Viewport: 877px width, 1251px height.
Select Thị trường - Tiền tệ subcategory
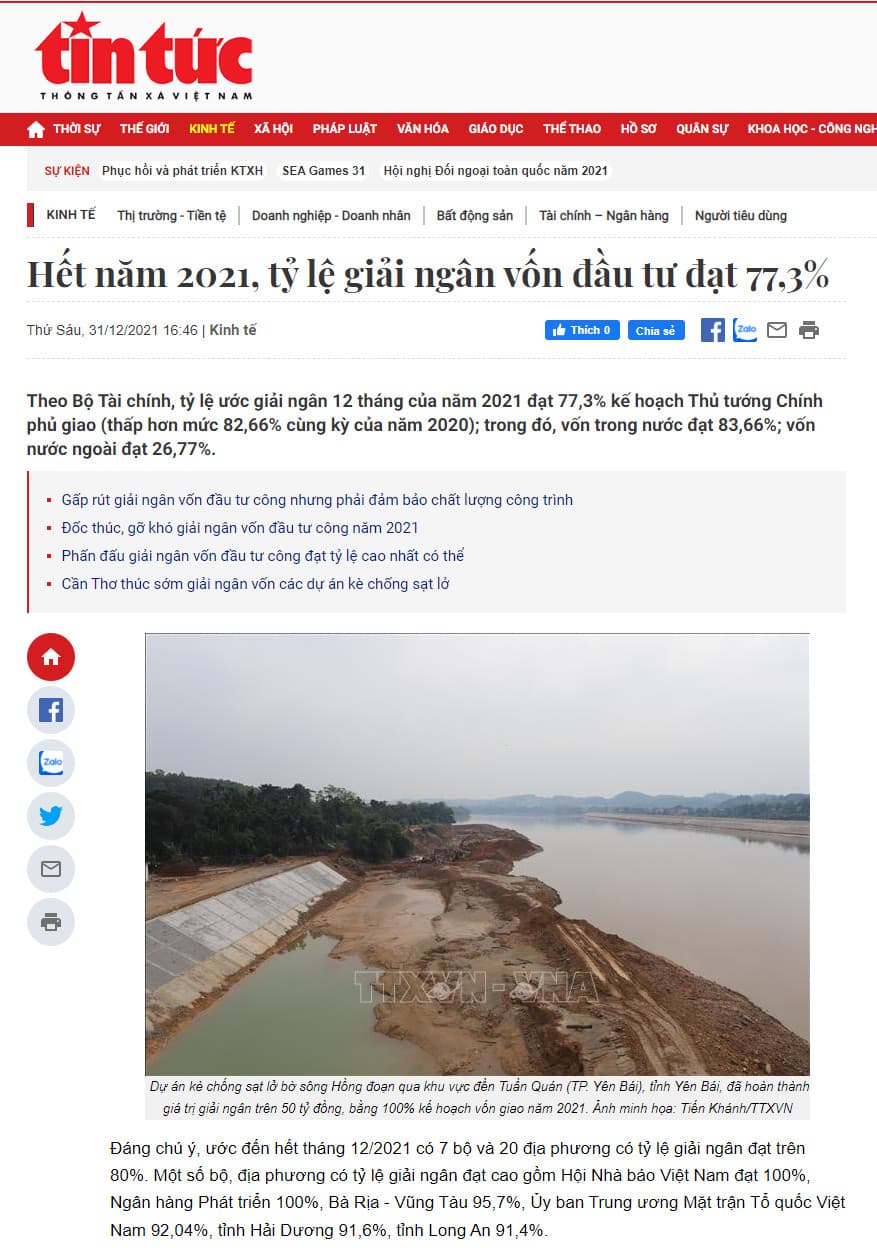(x=172, y=215)
